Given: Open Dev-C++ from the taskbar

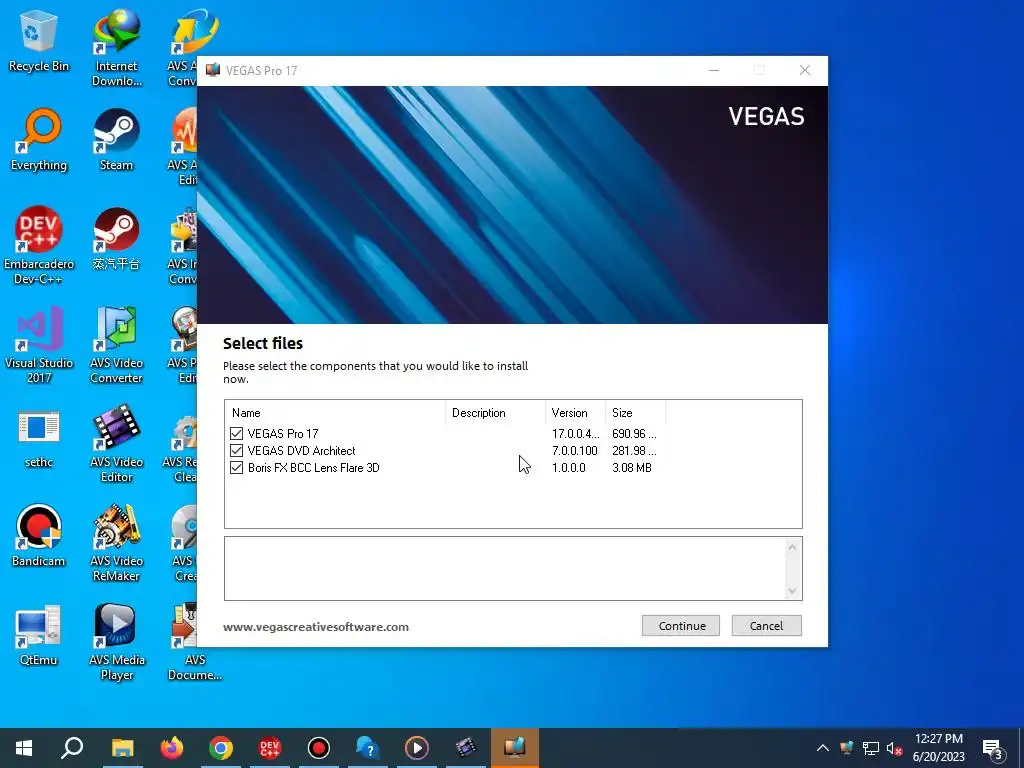Looking at the screenshot, I should coord(270,748).
